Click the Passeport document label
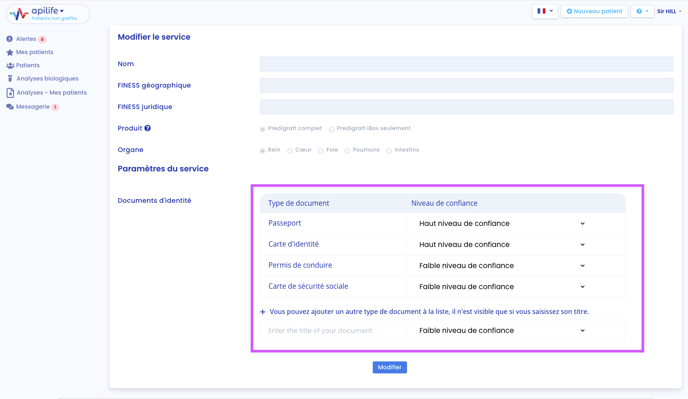Screen dimensions: 688x399 (x=284, y=223)
